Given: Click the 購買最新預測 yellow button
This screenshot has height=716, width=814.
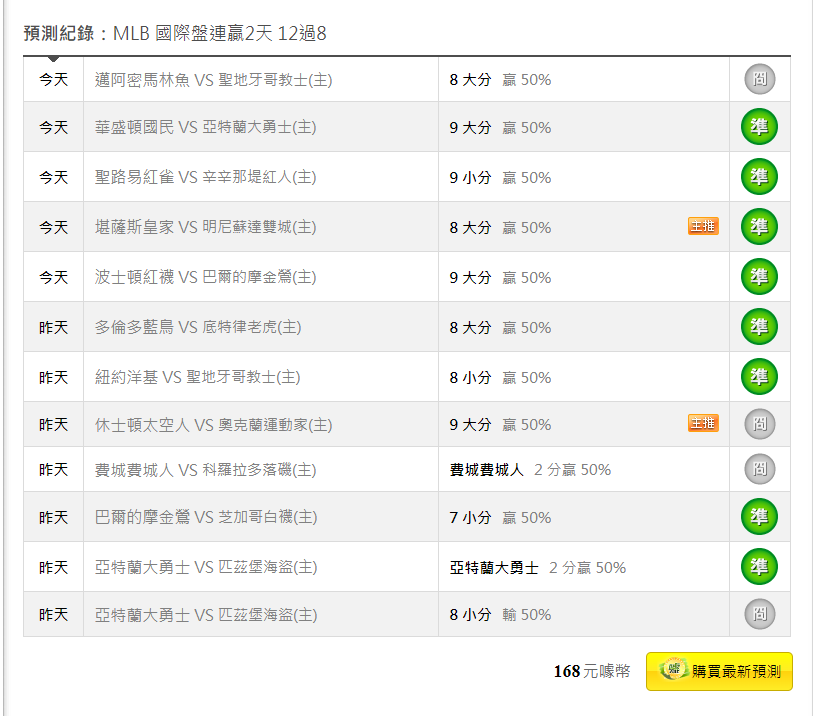Looking at the screenshot, I should [x=719, y=671].
